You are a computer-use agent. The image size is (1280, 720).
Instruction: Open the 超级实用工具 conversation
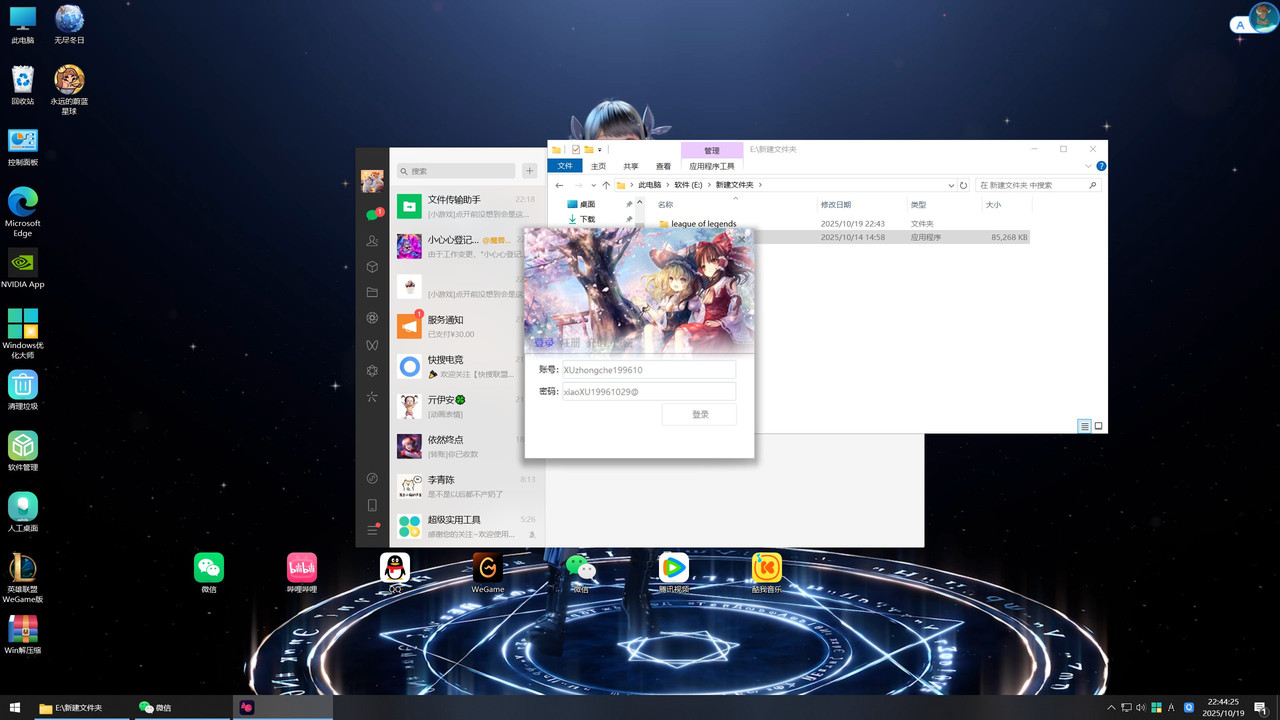[x=467, y=527]
